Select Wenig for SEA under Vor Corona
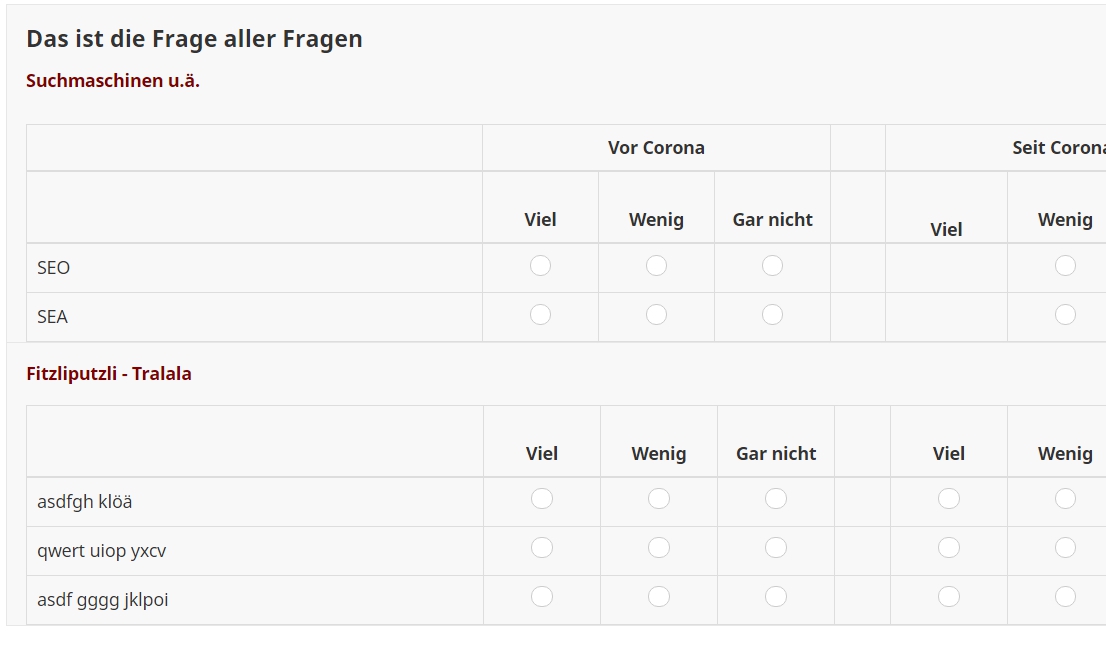The width and height of the screenshot is (1106, 648). click(x=656, y=315)
